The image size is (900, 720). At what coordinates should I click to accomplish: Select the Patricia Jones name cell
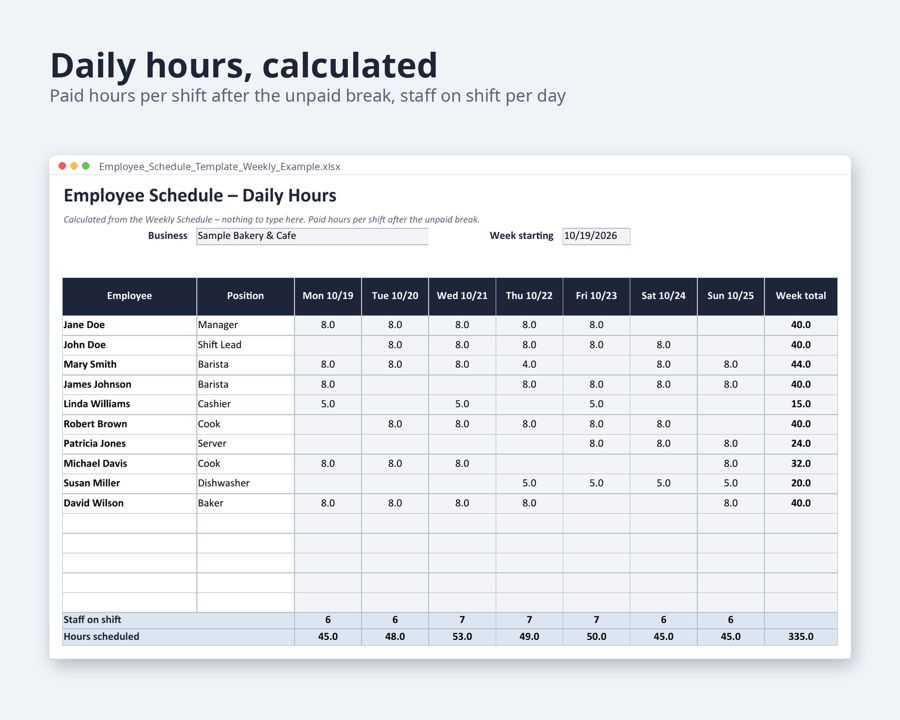[x=130, y=444]
